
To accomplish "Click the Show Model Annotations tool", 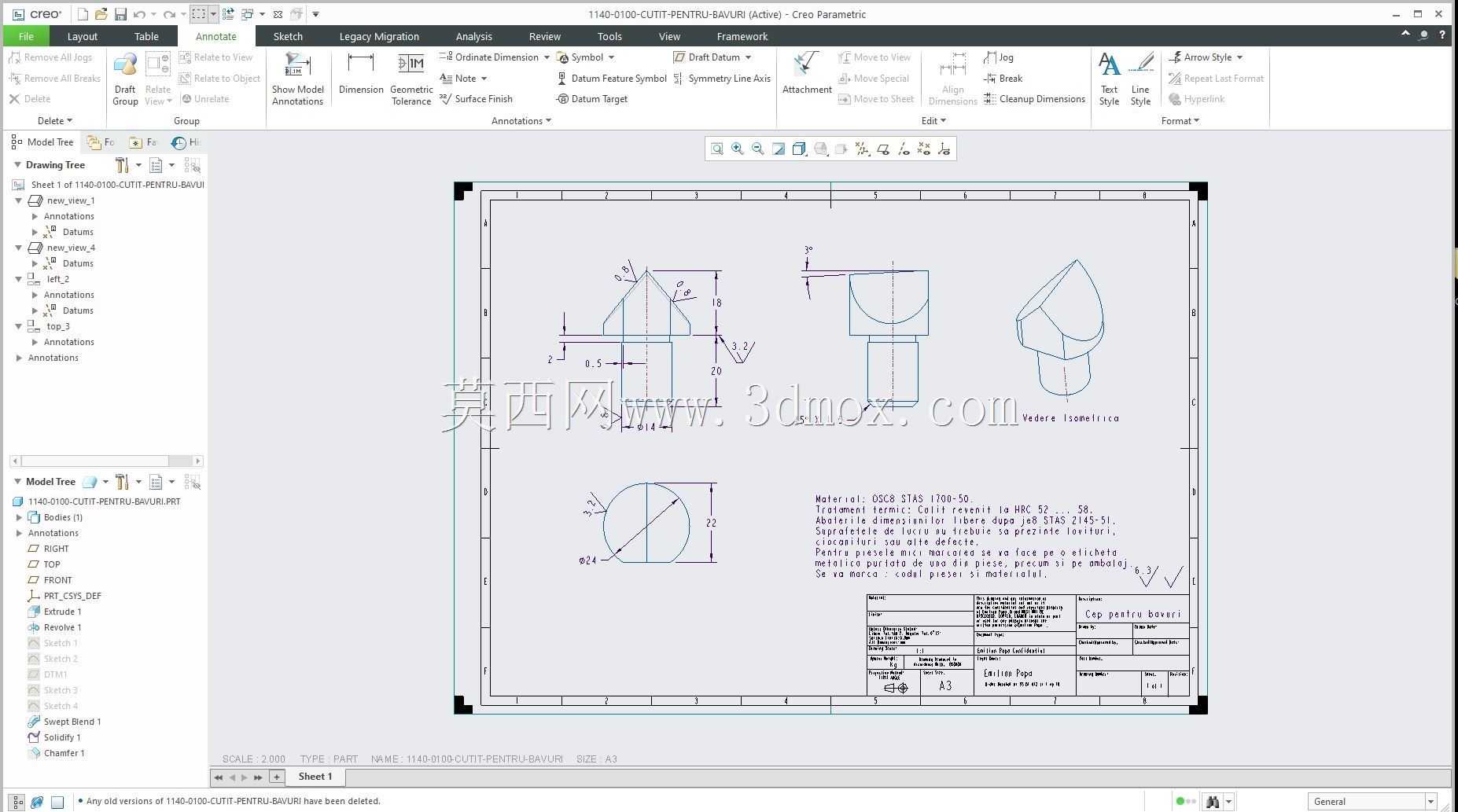I will (298, 79).
